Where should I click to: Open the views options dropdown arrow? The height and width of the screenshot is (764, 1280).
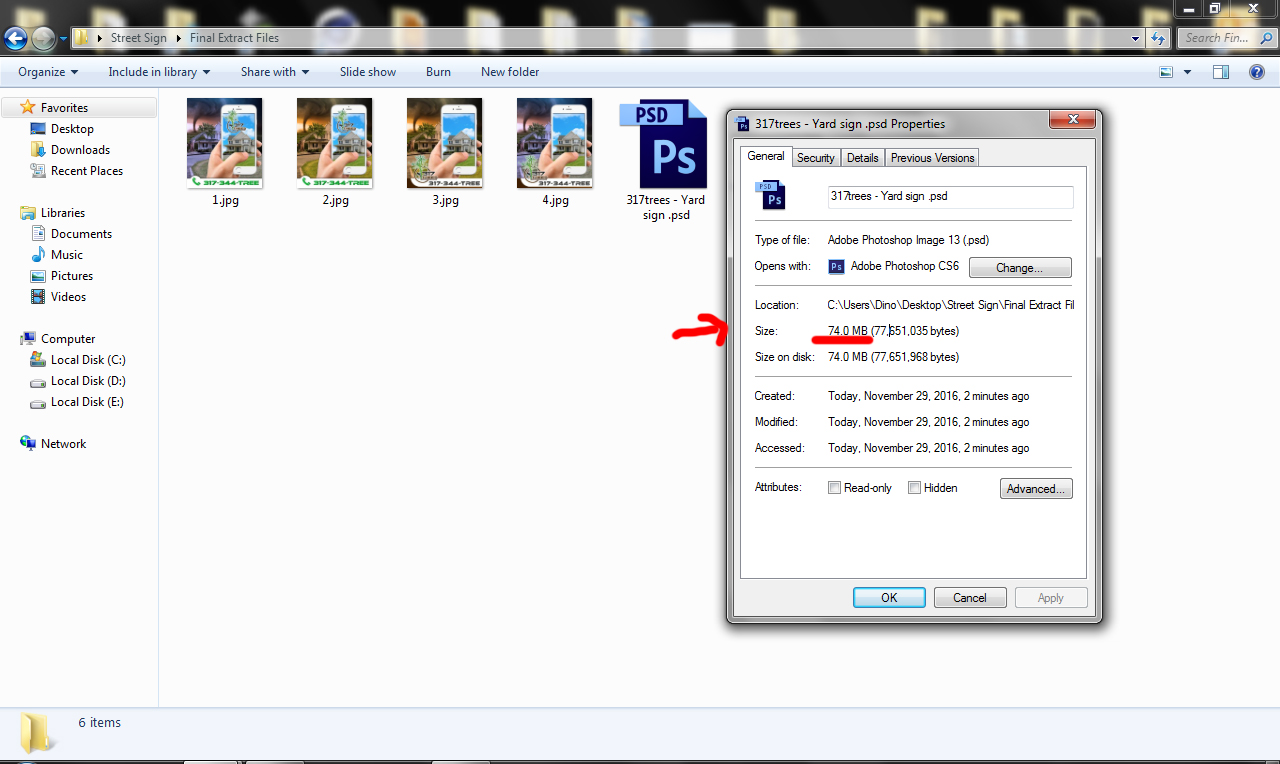tap(1187, 72)
